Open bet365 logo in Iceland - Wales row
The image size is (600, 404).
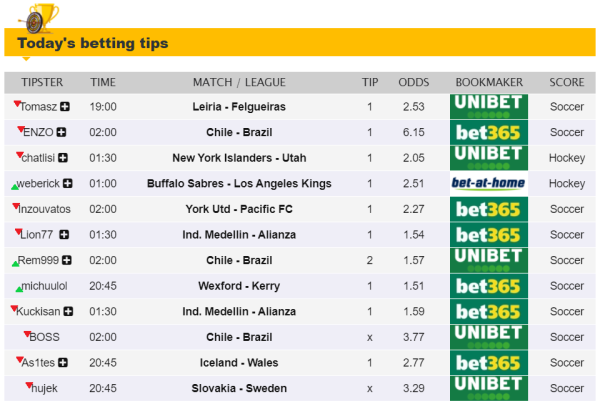(488, 363)
